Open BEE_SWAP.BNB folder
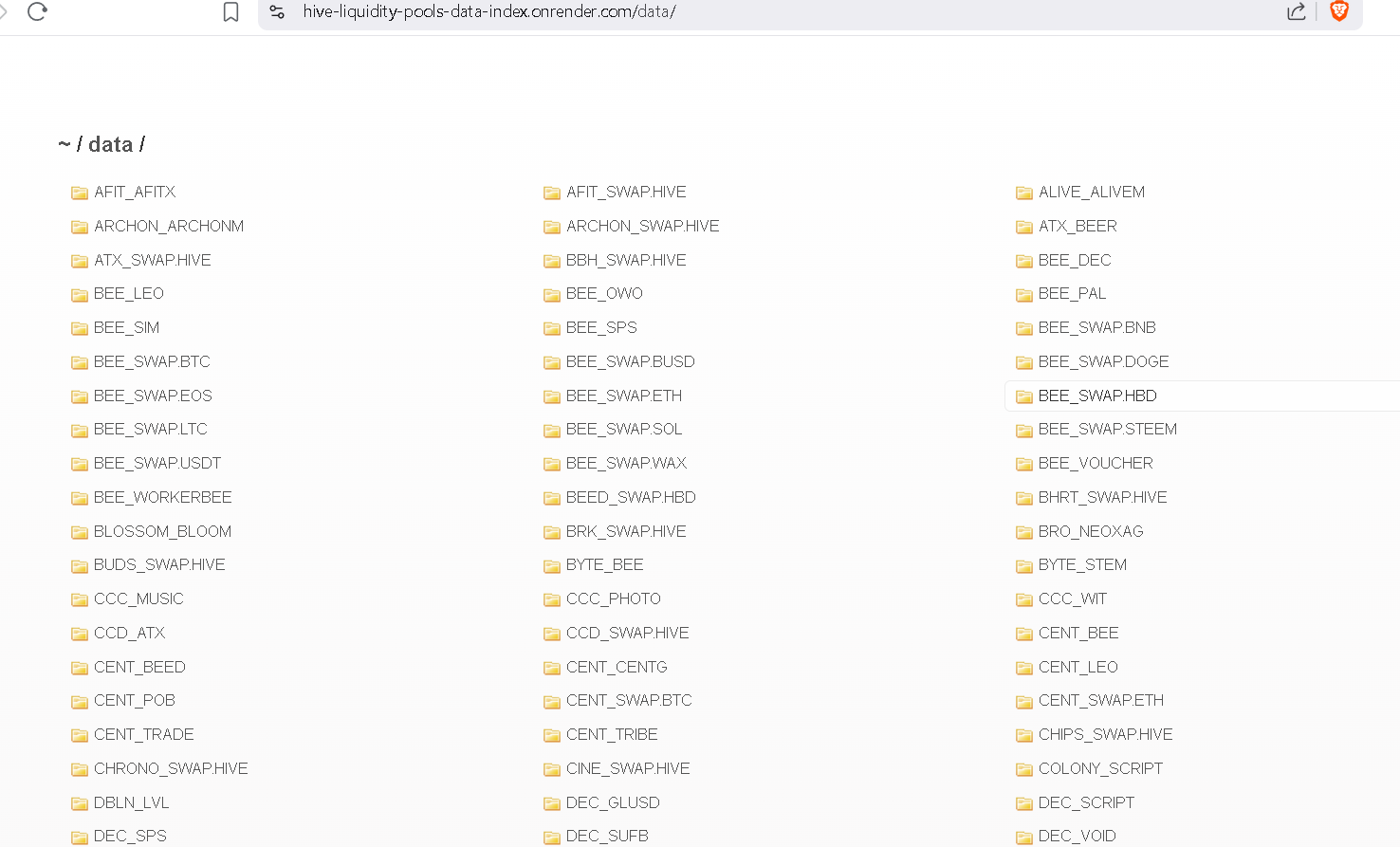Viewport: 1400px width, 847px height. pyautogui.click(x=1096, y=327)
